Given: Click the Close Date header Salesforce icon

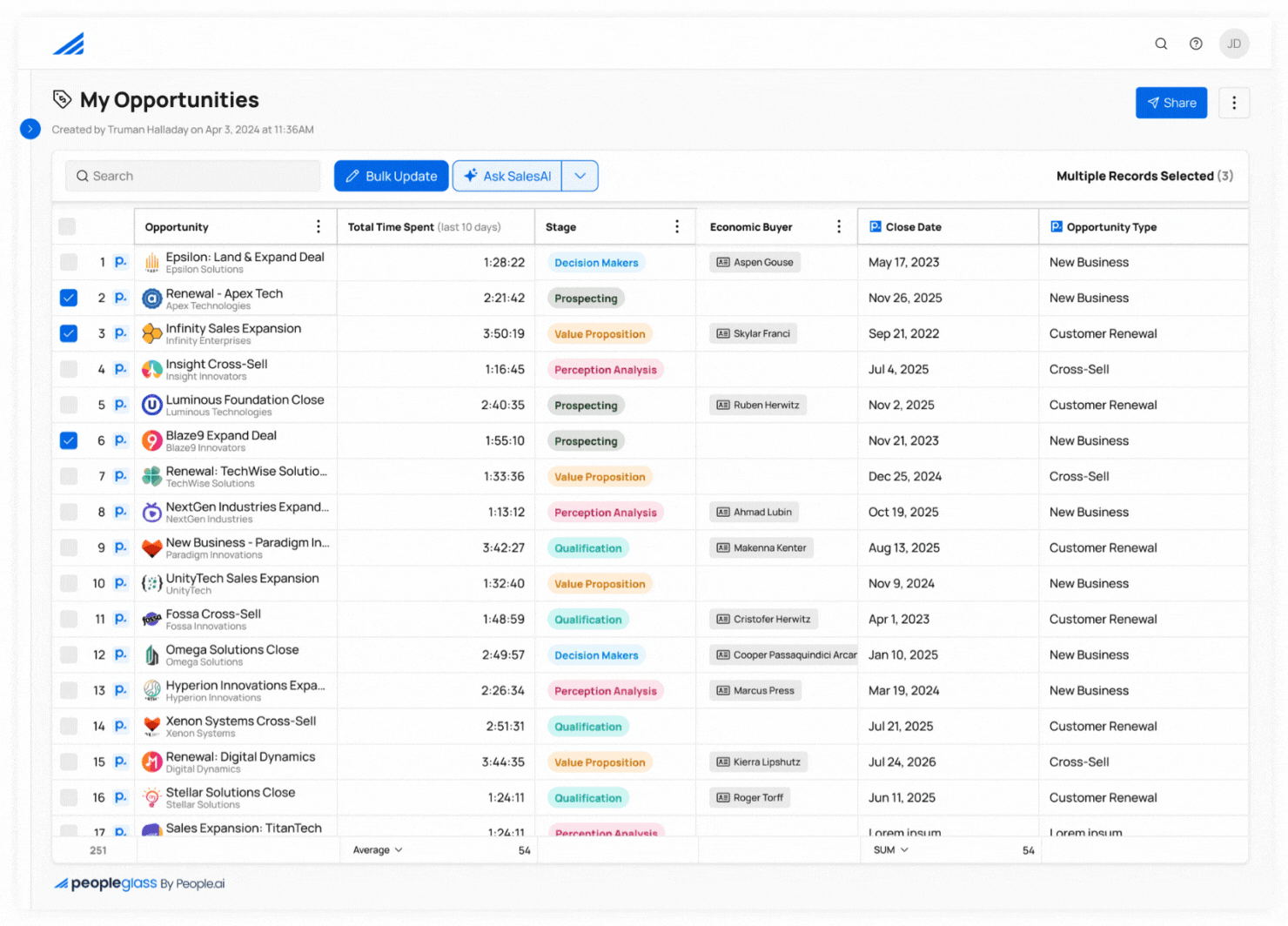Looking at the screenshot, I should (x=874, y=226).
